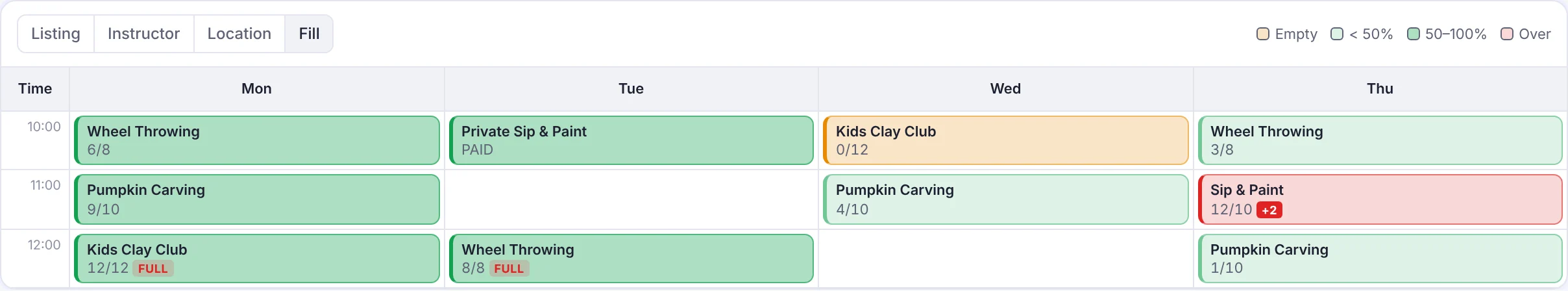This screenshot has width=1568, height=291.
Task: Open Monday Pumpkin Carving 9/10 class
Action: point(257,199)
